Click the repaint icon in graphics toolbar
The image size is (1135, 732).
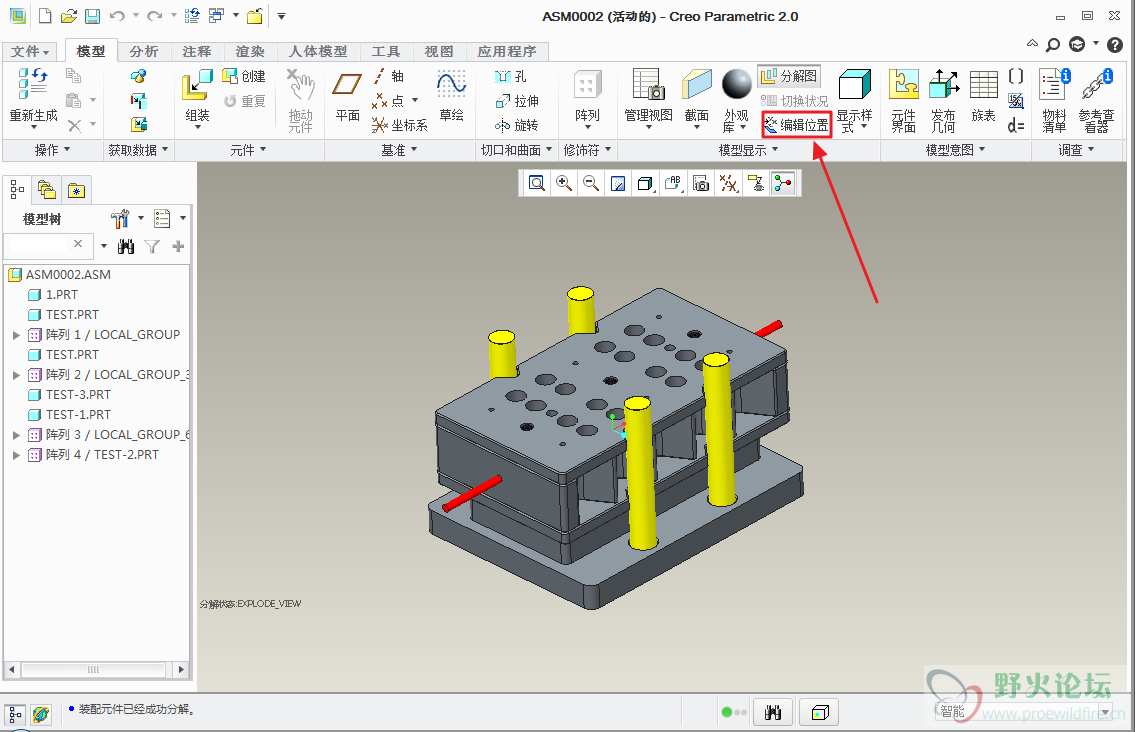coord(618,183)
